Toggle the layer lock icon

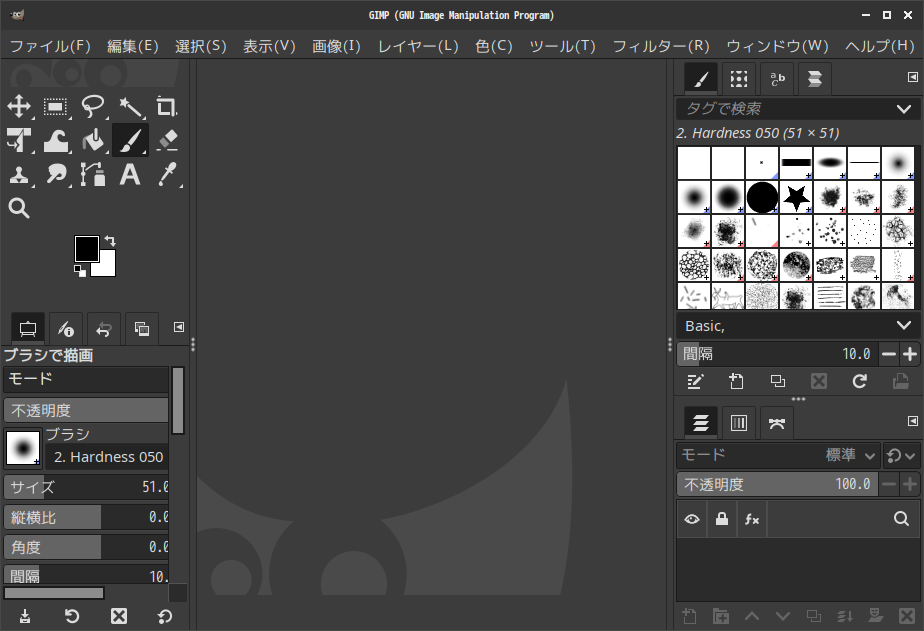coord(721,519)
